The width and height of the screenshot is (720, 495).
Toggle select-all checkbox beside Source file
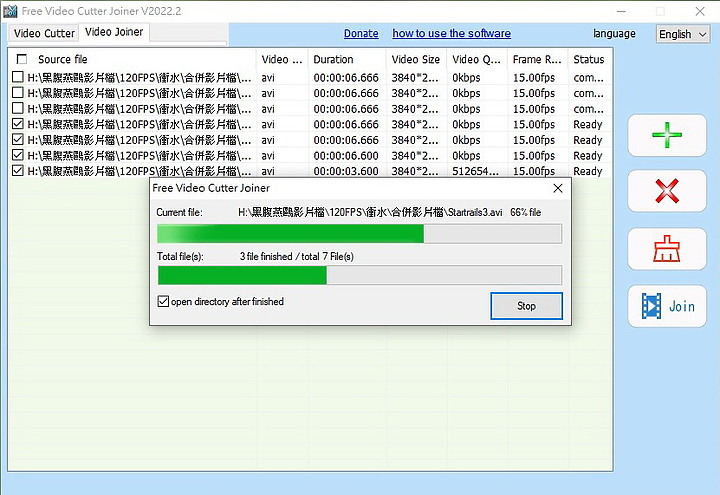click(22, 59)
